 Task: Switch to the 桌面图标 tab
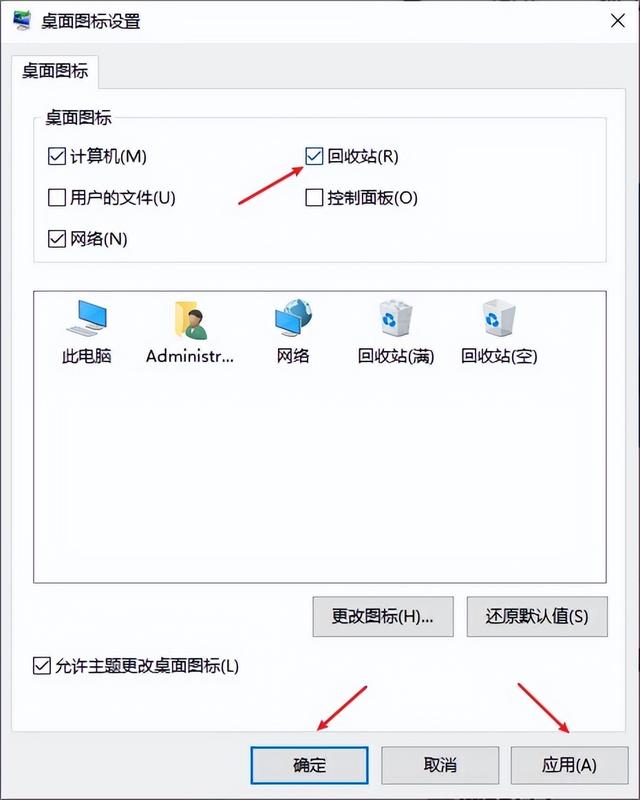pos(55,71)
